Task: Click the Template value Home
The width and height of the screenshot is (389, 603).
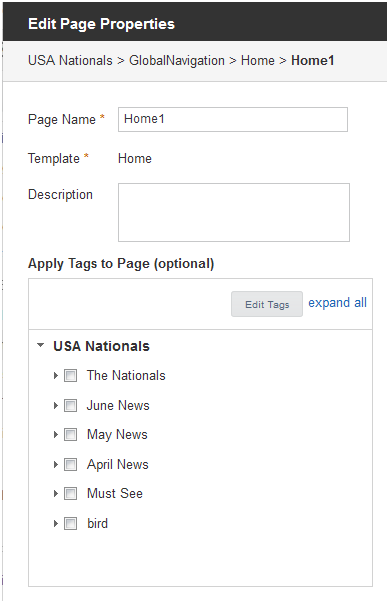Action: click(x=135, y=158)
